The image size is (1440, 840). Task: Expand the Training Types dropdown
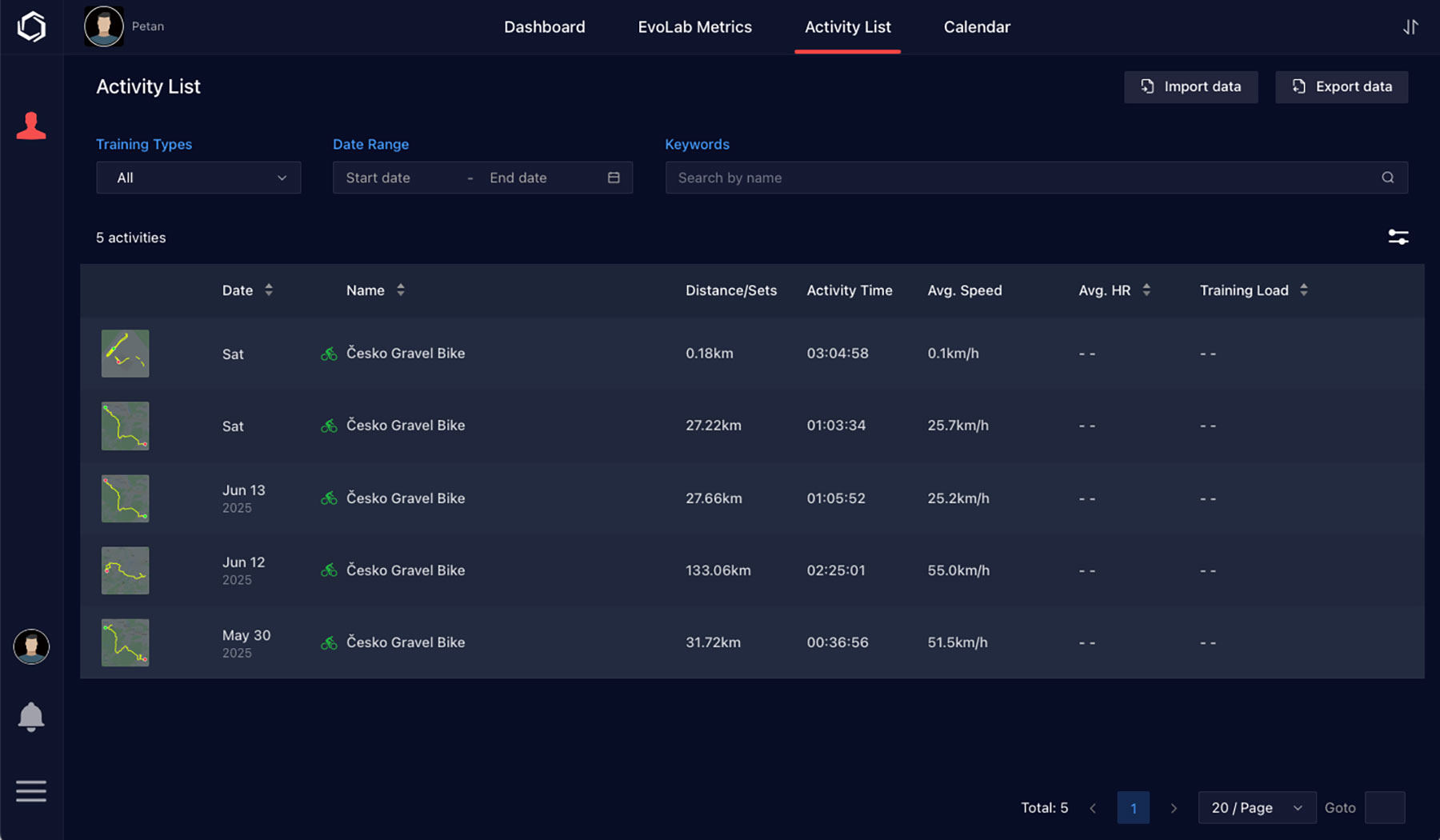tap(198, 178)
